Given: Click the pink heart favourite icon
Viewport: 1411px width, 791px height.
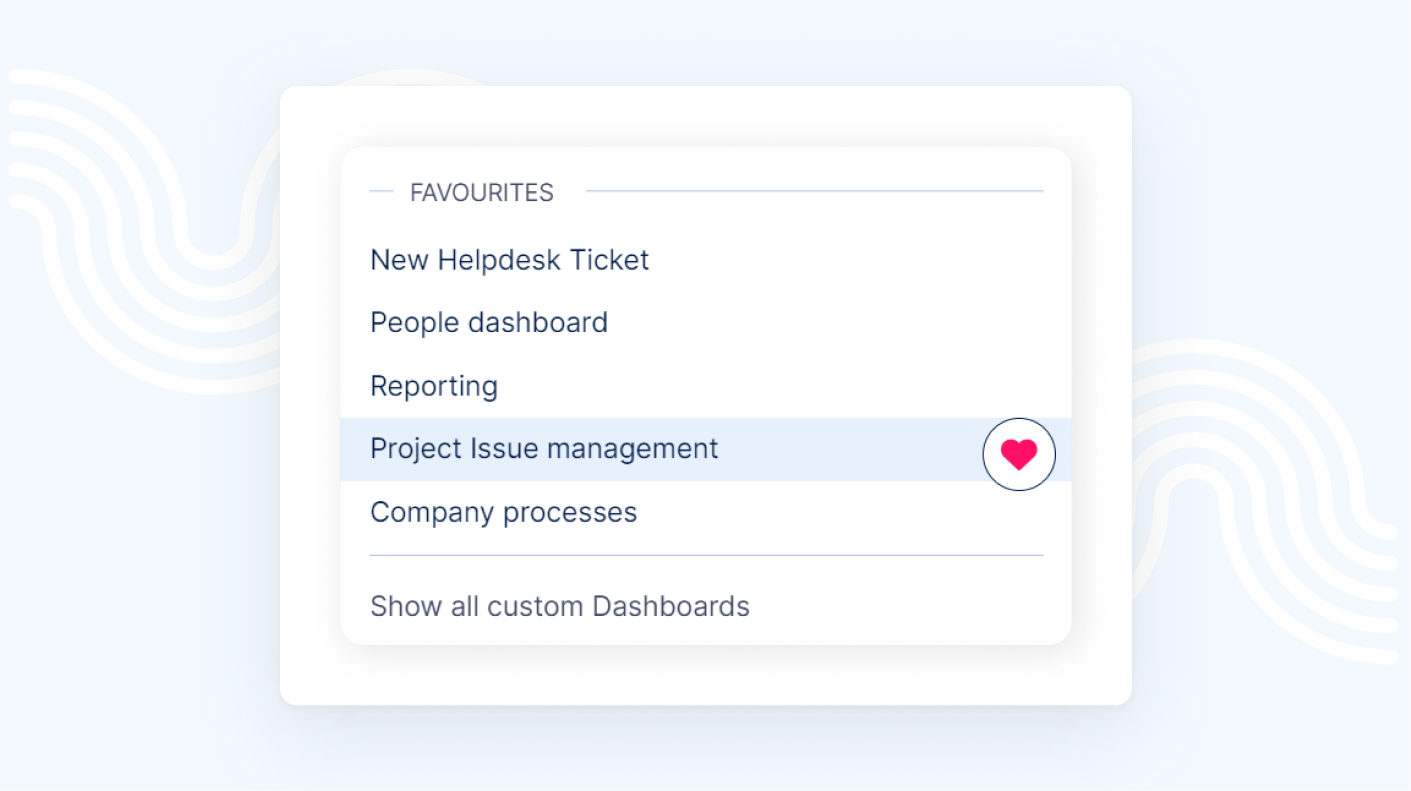Looking at the screenshot, I should 1019,455.
